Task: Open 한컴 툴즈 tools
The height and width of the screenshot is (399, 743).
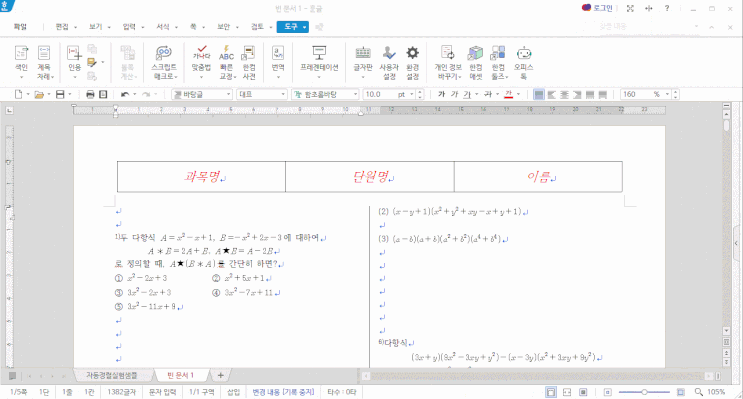Action: click(x=498, y=62)
